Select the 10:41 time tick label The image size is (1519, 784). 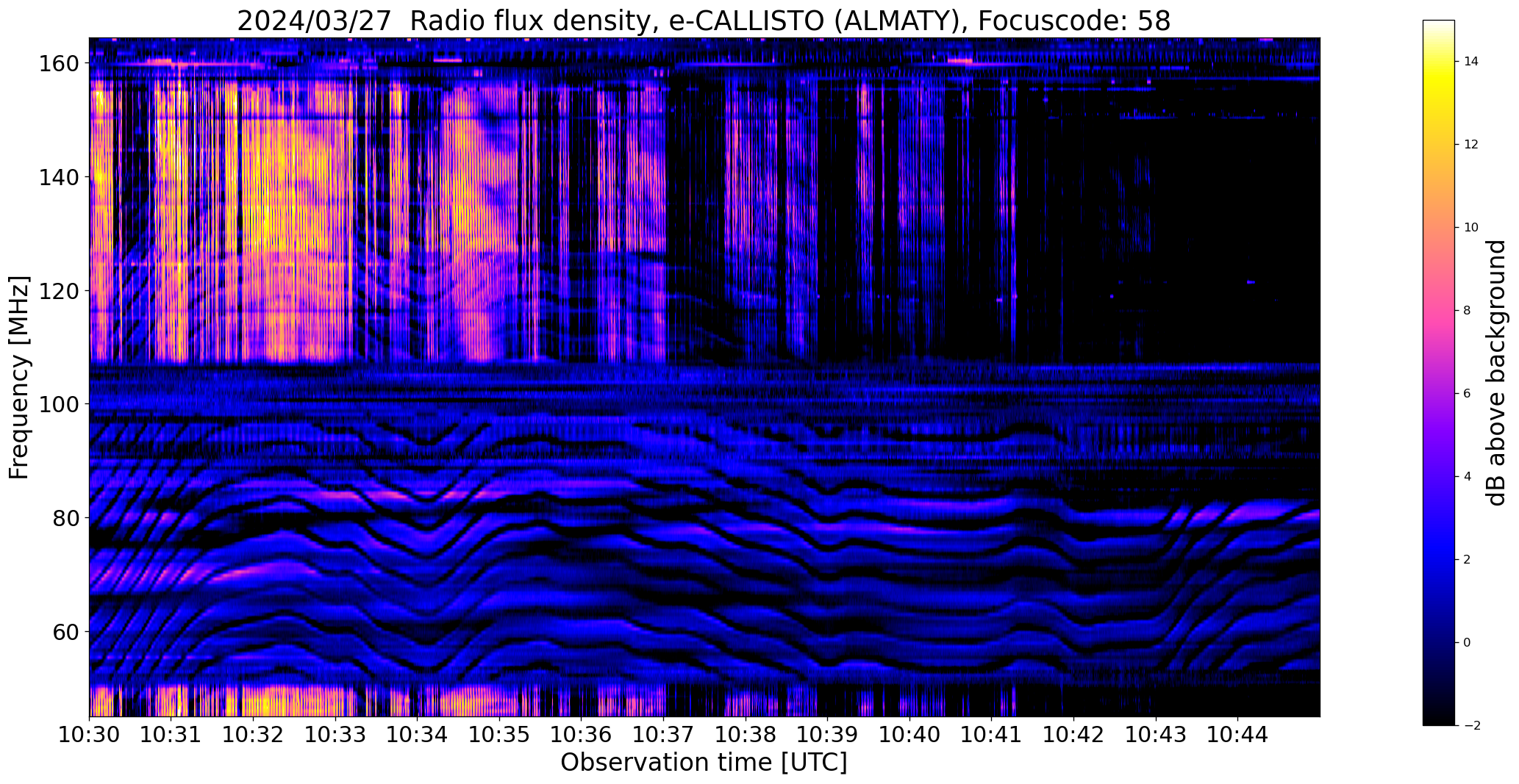click(991, 735)
